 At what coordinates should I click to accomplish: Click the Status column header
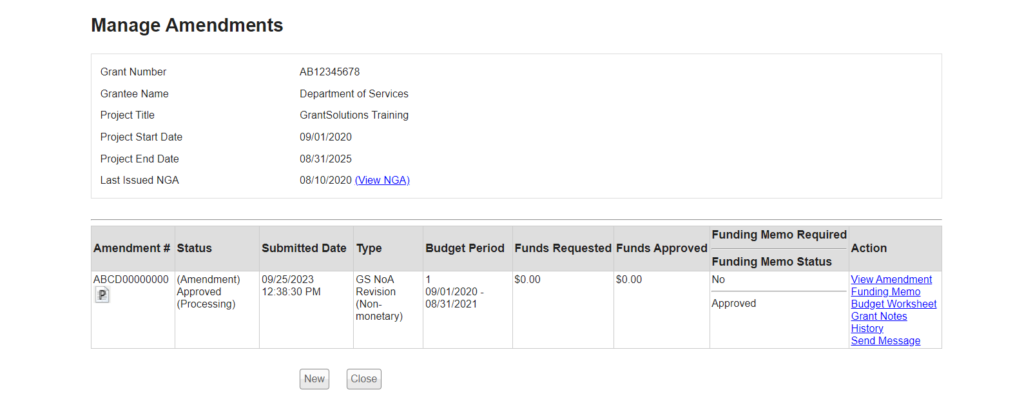click(x=194, y=248)
